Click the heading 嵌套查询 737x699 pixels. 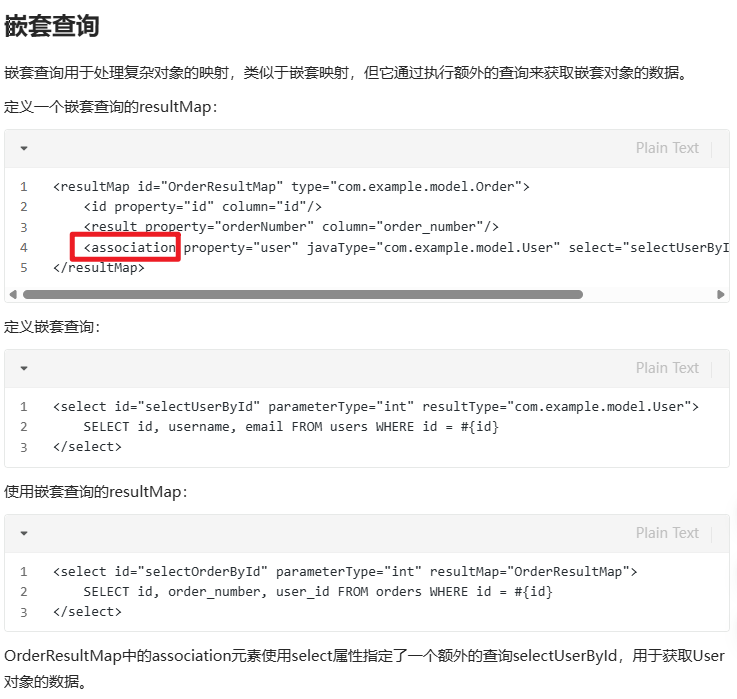click(52, 26)
